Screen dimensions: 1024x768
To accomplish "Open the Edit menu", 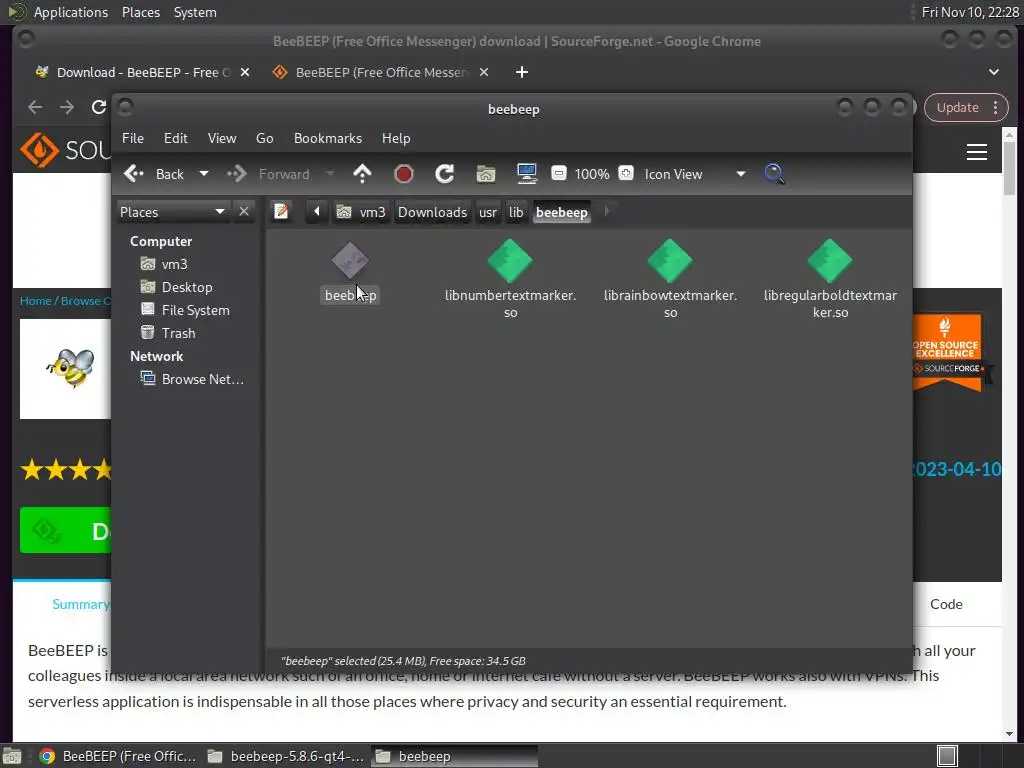I will [x=176, y=138].
